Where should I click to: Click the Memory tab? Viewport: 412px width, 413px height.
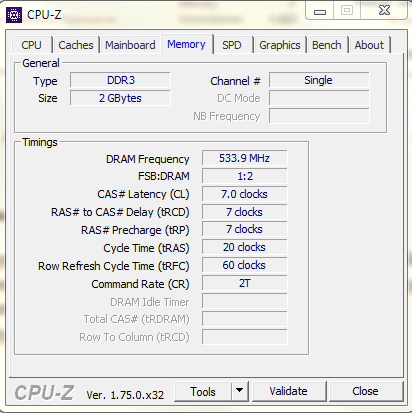(x=186, y=44)
